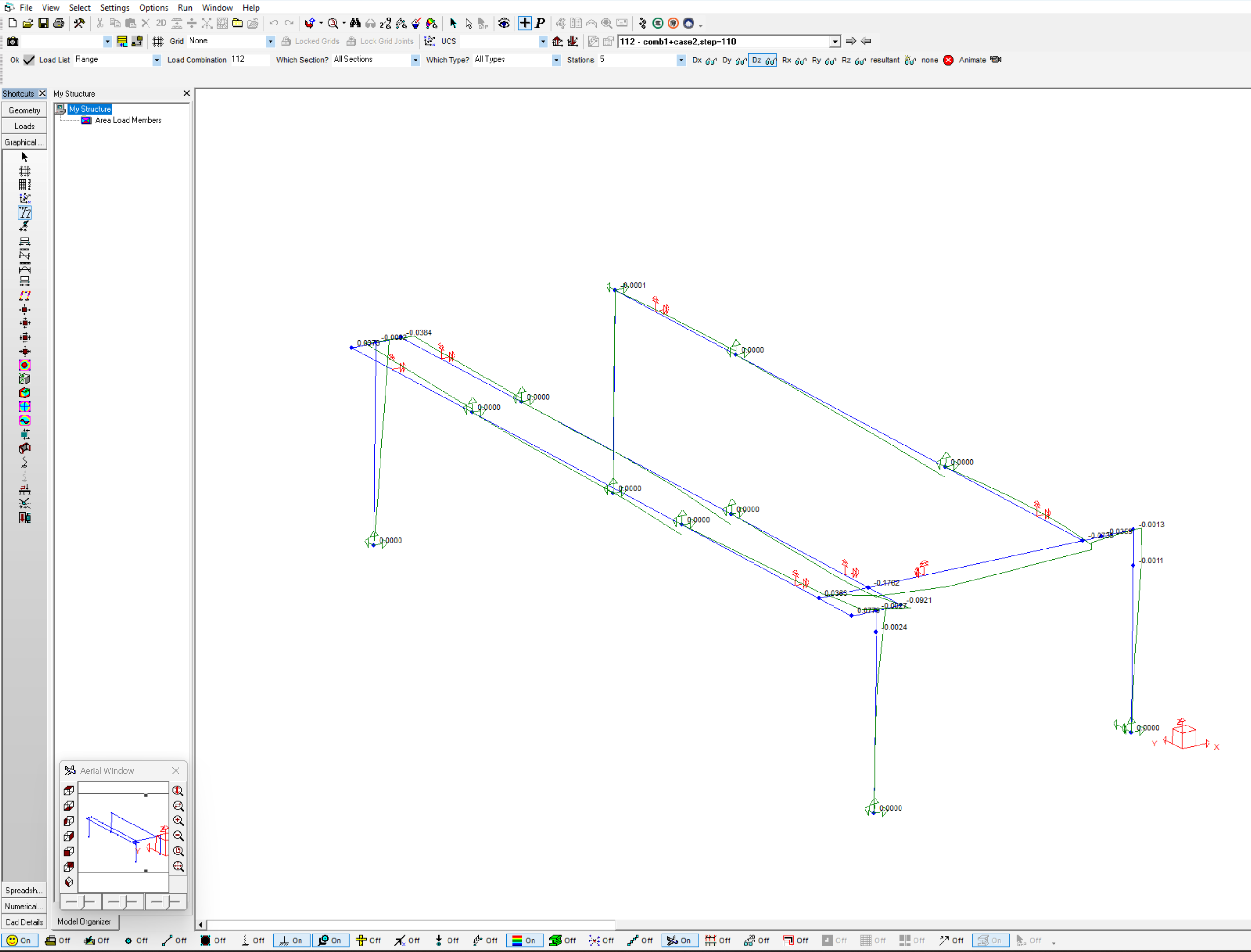Viewport: 1251px width, 952px height.
Task: Click the selection arrow in Graphical shortcuts
Action: pos(25,157)
